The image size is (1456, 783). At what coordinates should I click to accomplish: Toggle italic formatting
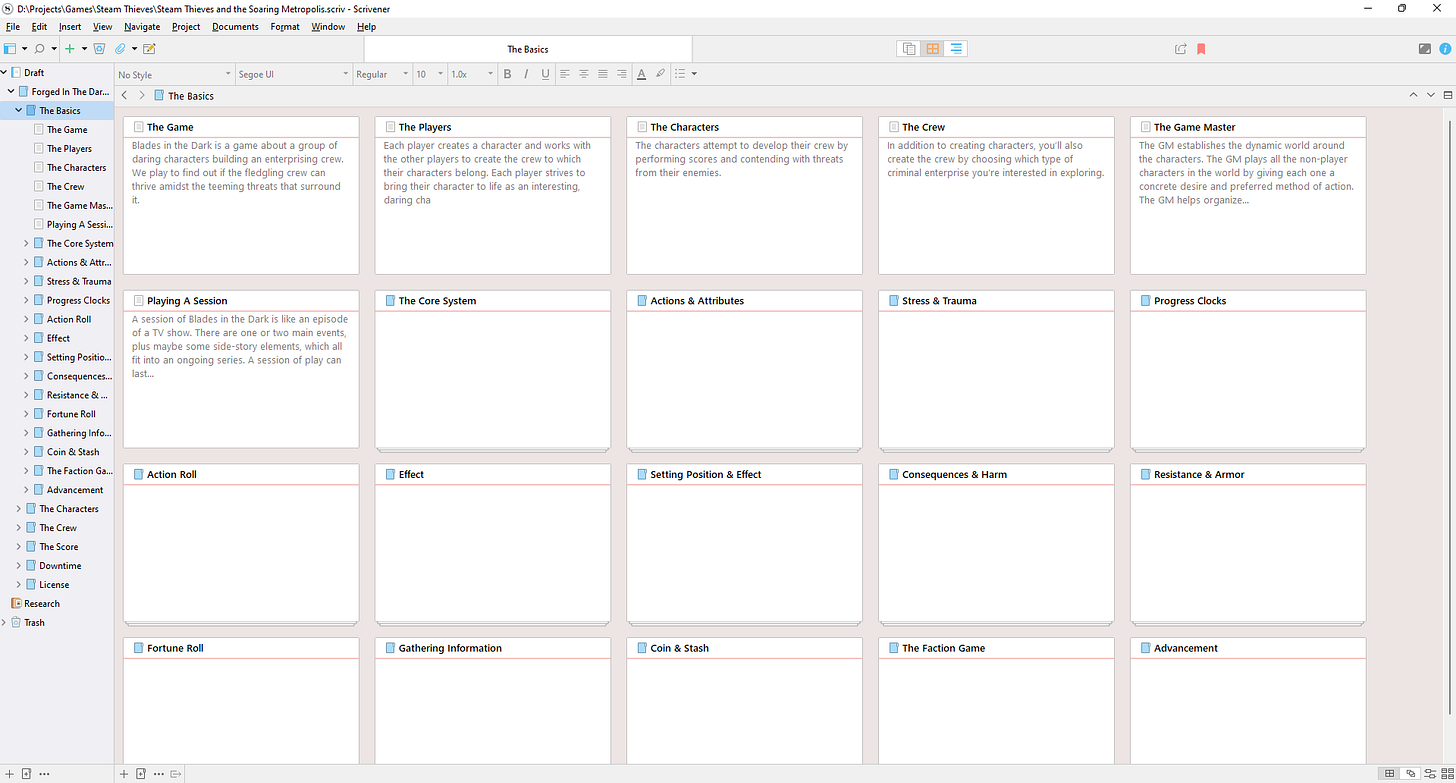click(526, 74)
